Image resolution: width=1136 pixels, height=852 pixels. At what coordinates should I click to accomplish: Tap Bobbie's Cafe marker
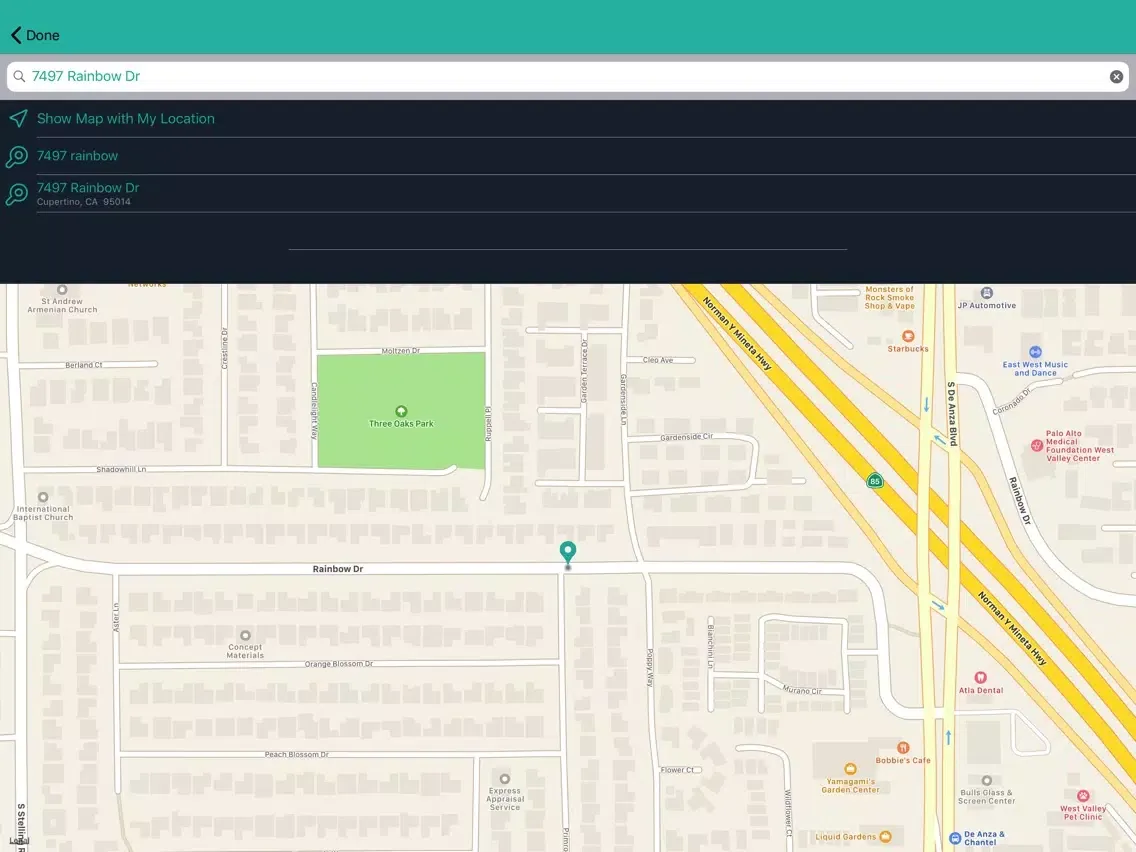(903, 748)
